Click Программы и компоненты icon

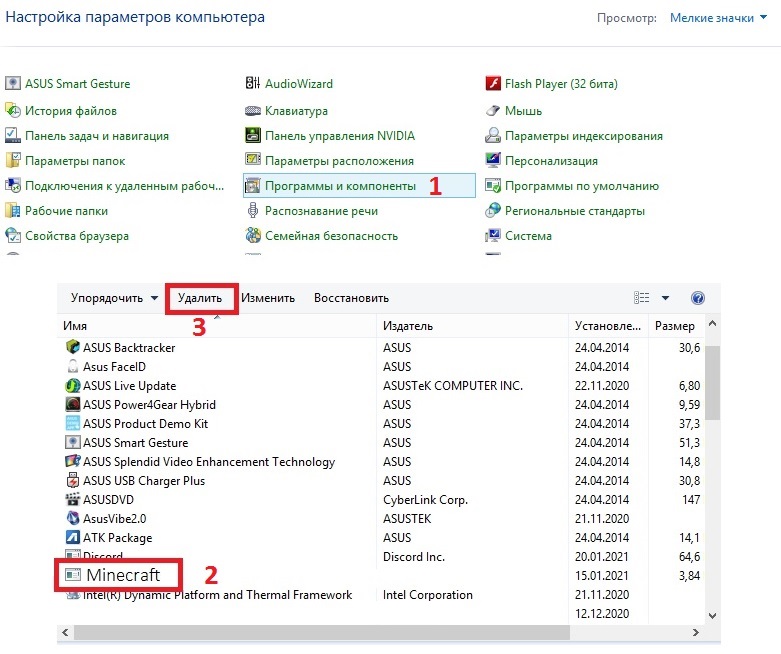pyautogui.click(x=253, y=185)
